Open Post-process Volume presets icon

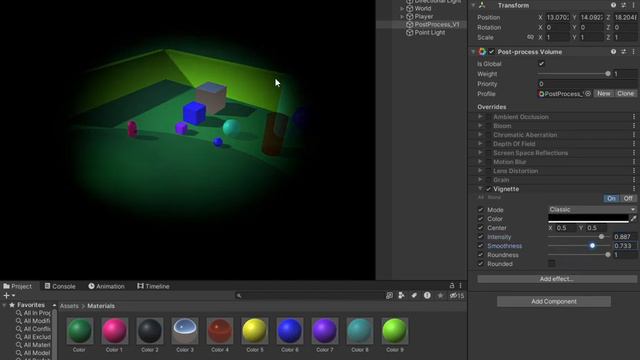pos(624,52)
